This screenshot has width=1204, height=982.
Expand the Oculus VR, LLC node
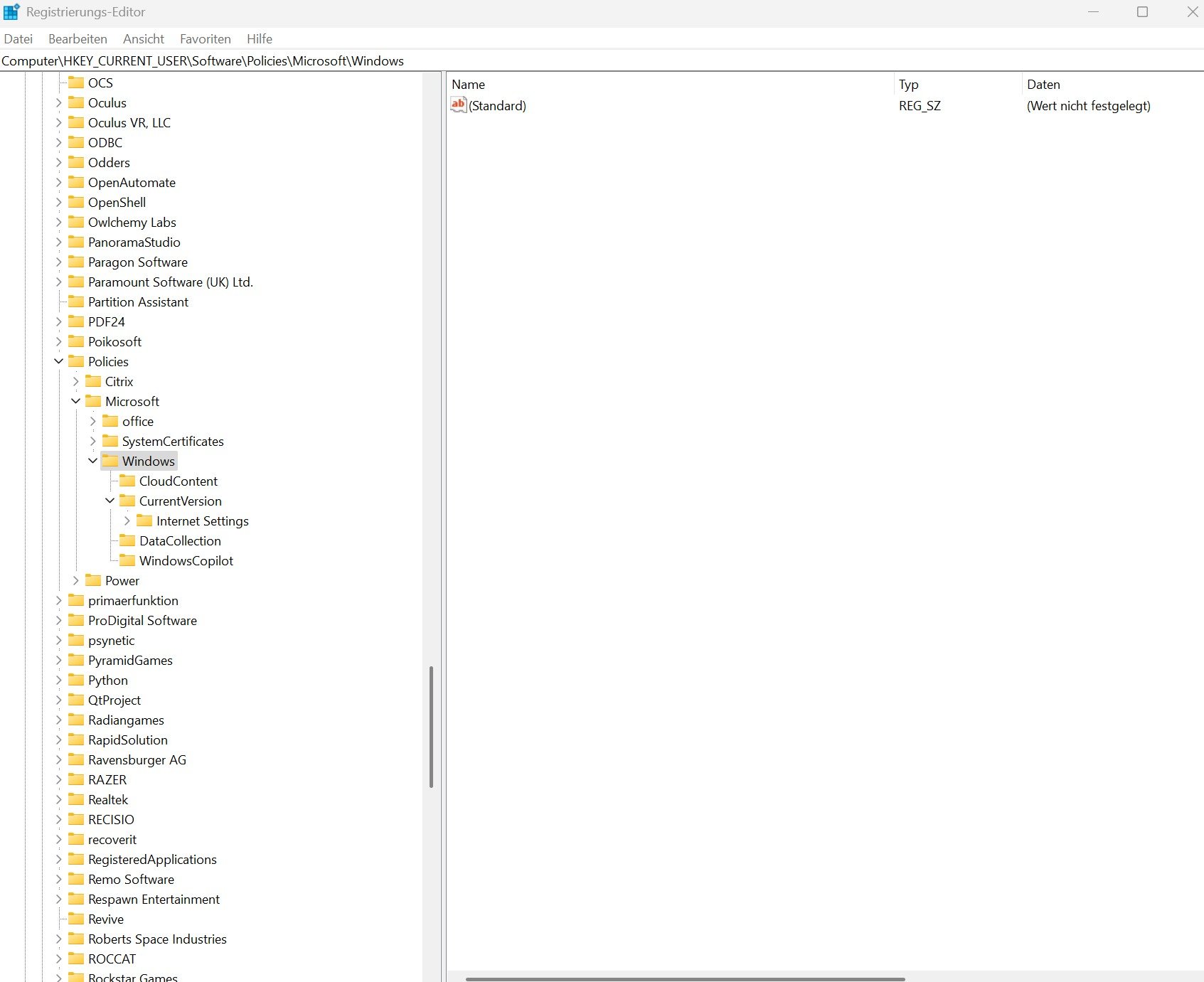(59, 122)
